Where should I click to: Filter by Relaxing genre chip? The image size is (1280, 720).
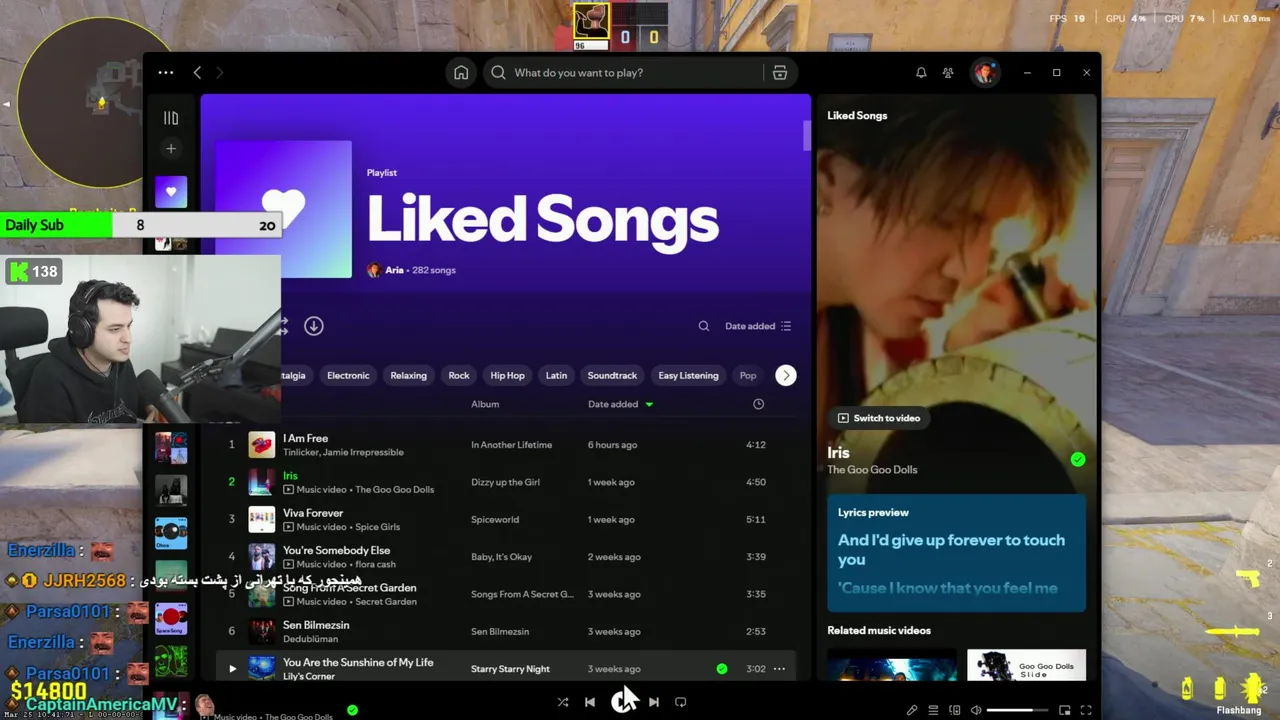coord(408,375)
